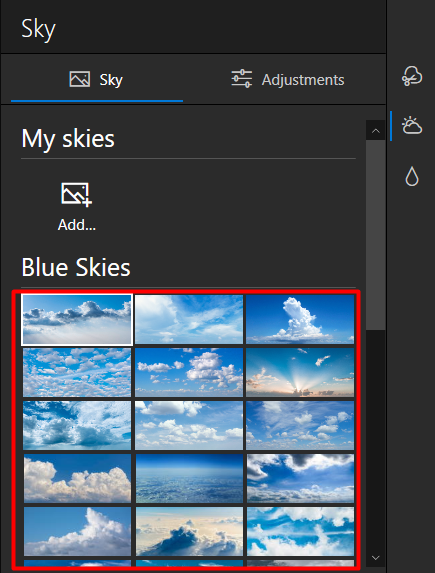Open the cloud cutout tool icon

coord(412,76)
